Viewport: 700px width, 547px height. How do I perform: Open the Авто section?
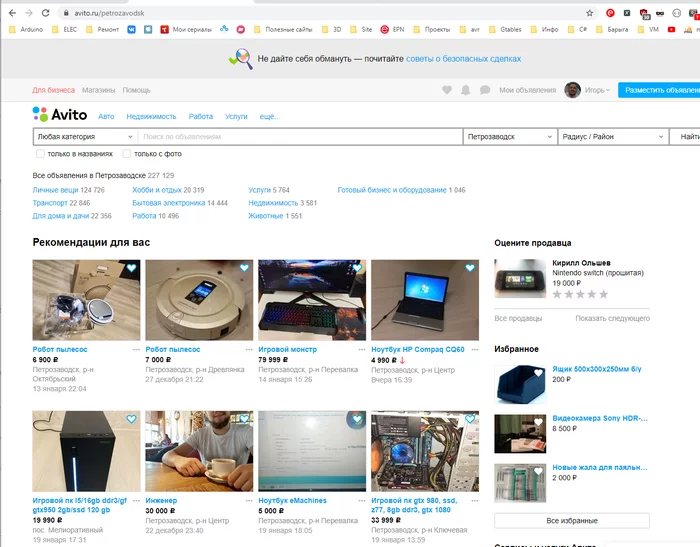(106, 117)
